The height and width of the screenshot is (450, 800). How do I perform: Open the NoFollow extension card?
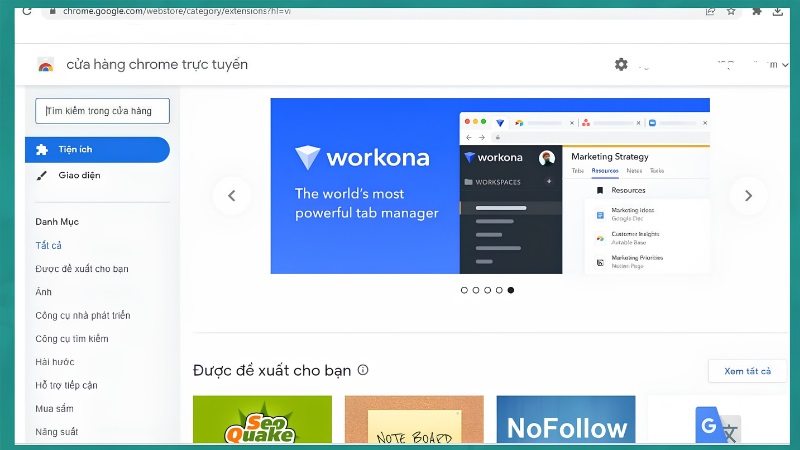pyautogui.click(x=566, y=419)
